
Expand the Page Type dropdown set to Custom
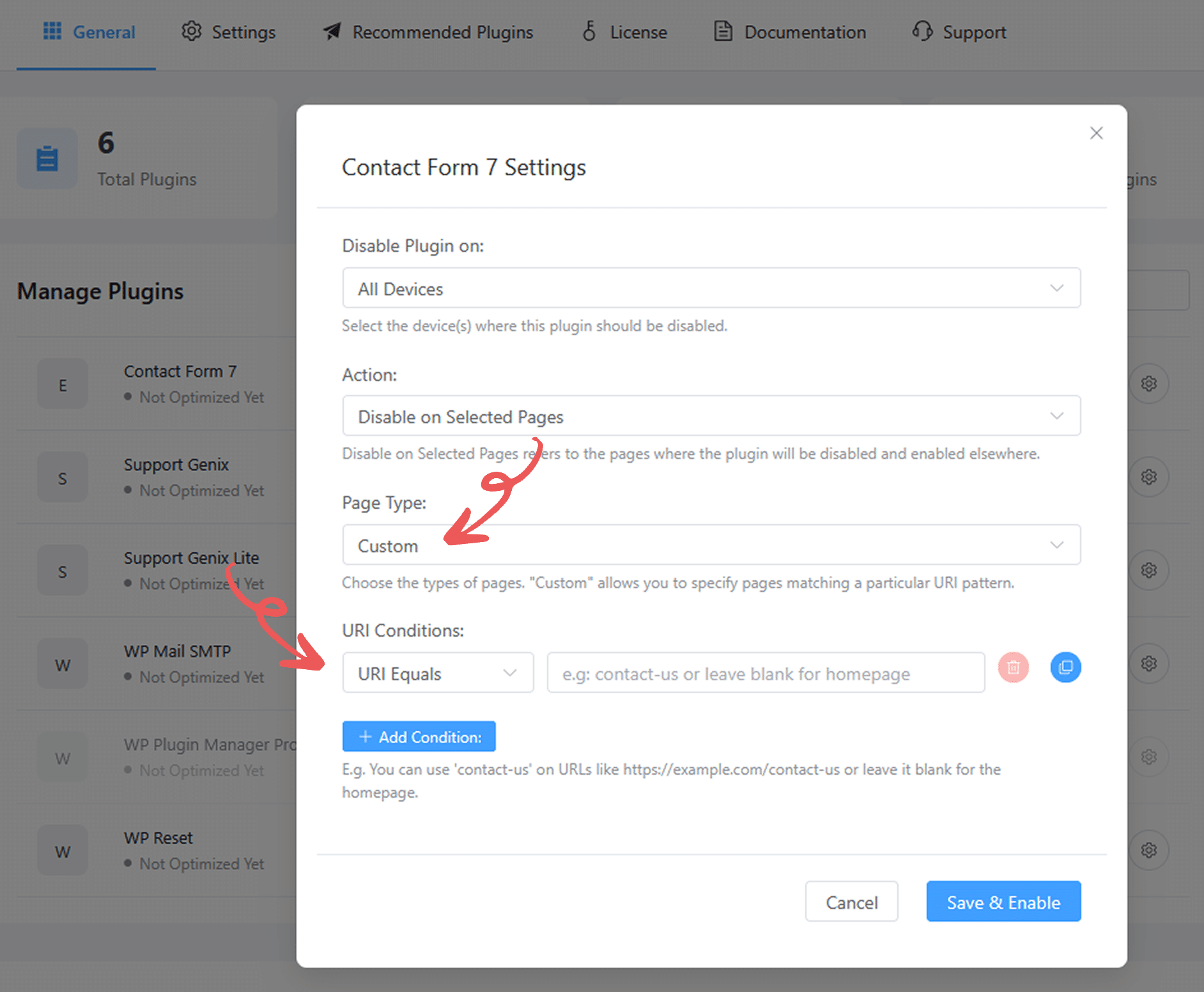point(711,545)
